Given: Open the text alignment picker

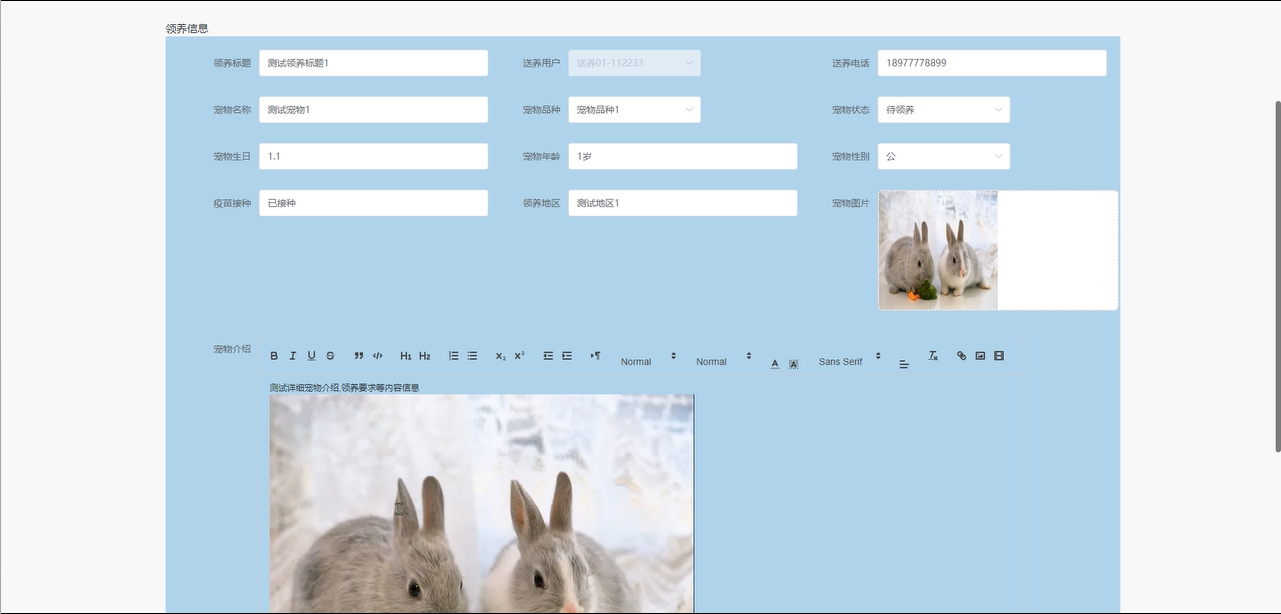Looking at the screenshot, I should tap(904, 364).
